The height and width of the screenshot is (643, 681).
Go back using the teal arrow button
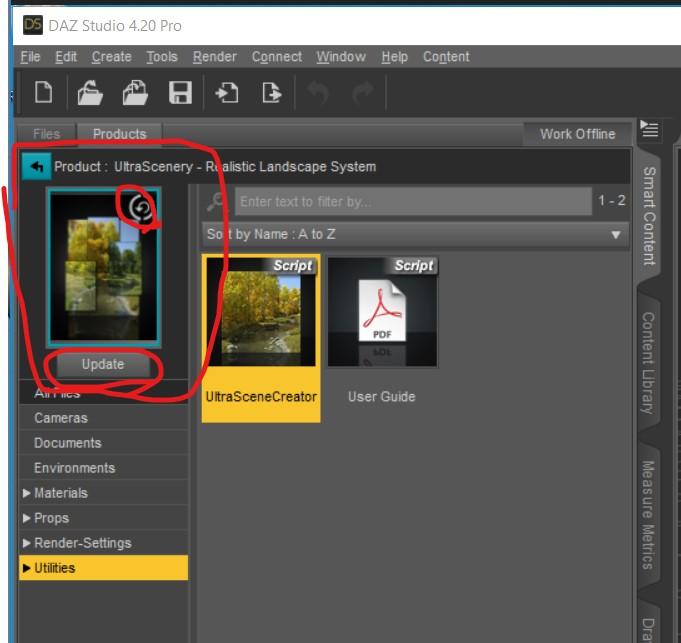pyautogui.click(x=36, y=166)
